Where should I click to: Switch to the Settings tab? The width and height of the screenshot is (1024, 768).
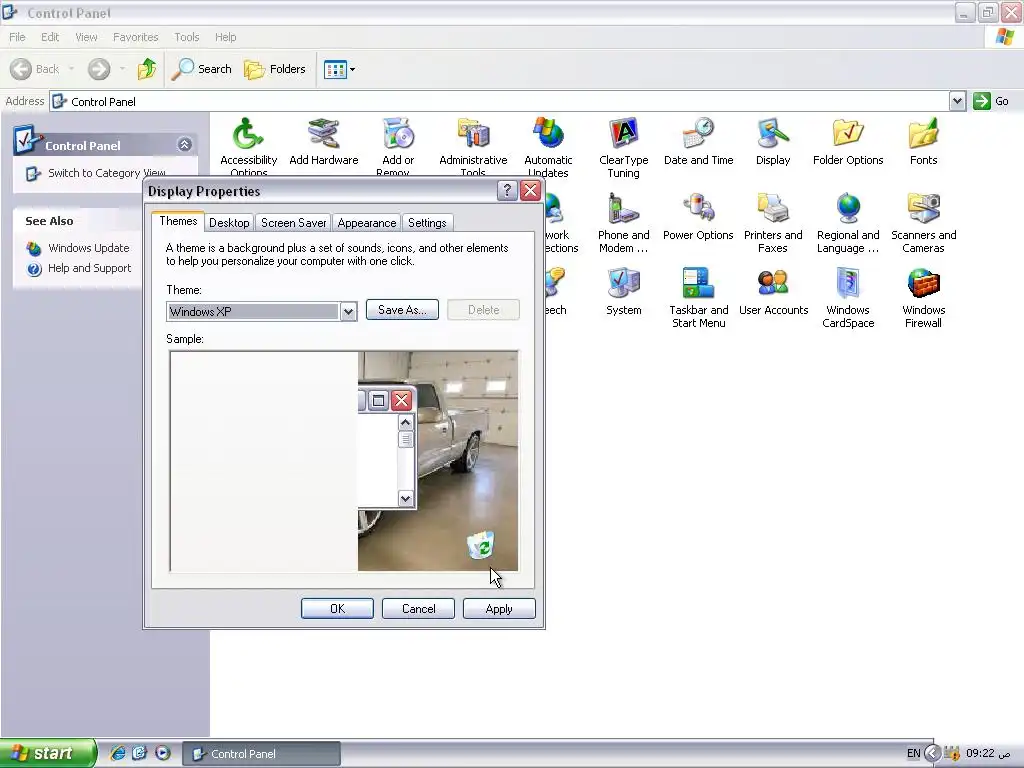427,223
